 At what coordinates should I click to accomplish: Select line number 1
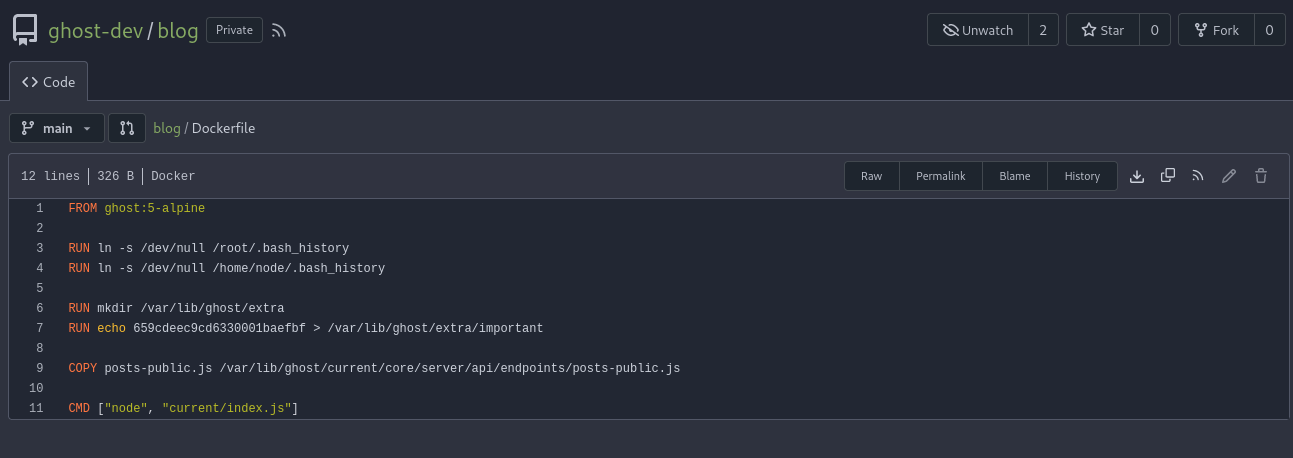[x=40, y=208]
